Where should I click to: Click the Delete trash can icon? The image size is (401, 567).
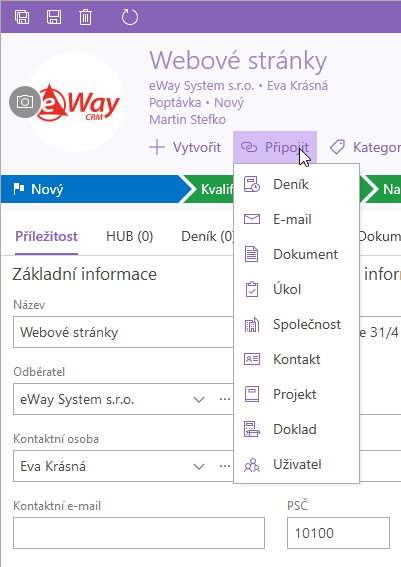pos(85,17)
